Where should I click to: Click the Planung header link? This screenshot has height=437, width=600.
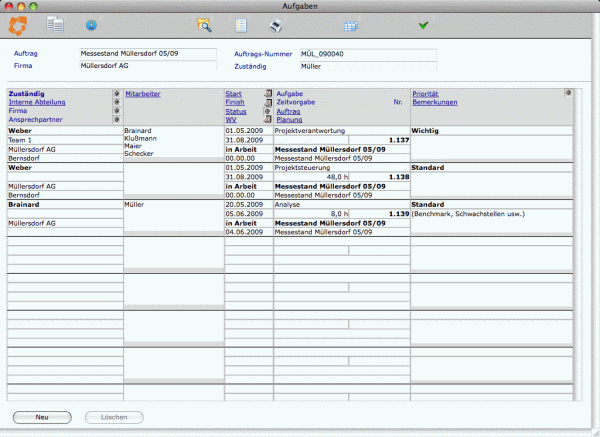pos(289,119)
